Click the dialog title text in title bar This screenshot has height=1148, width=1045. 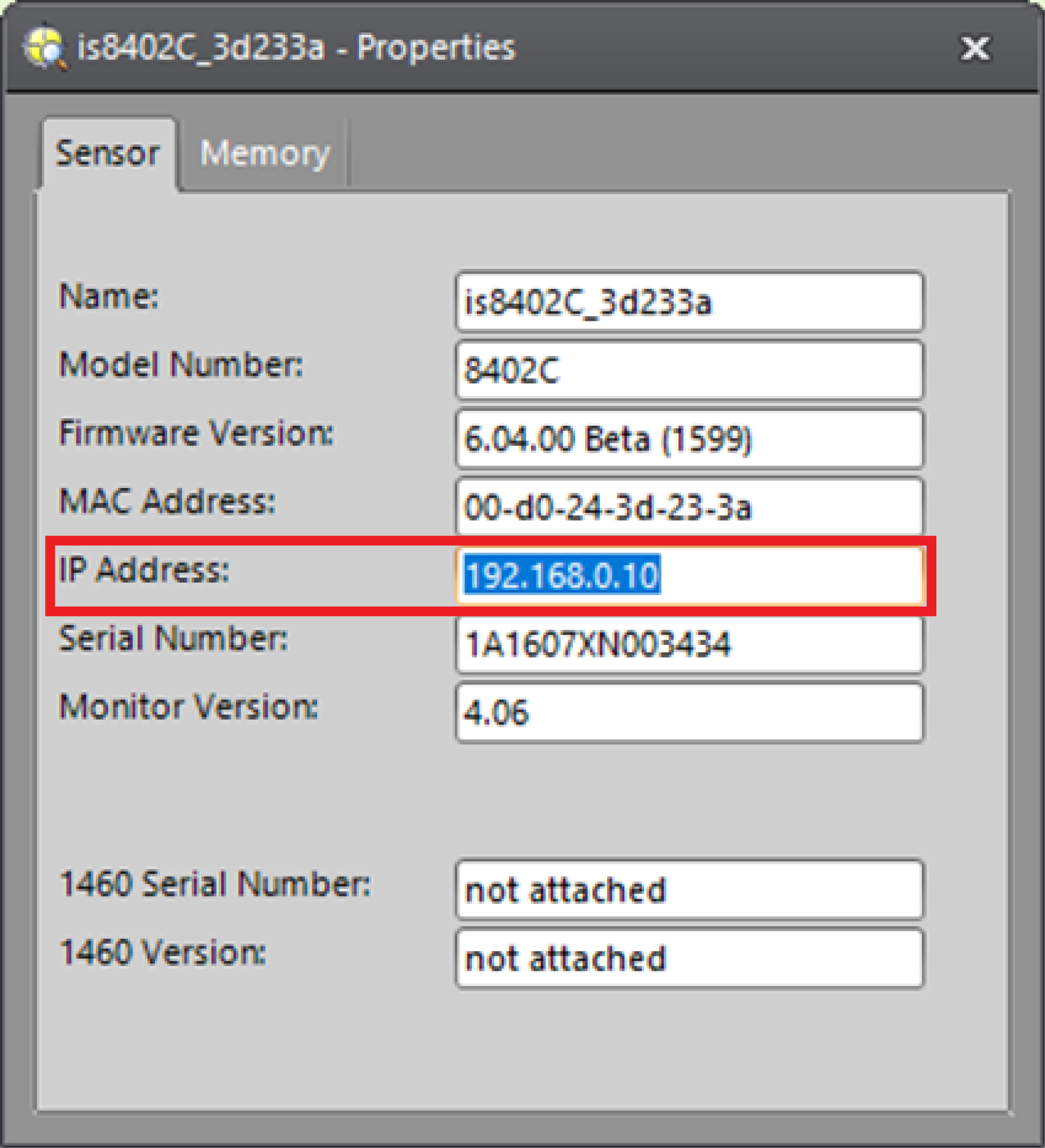click(x=296, y=48)
